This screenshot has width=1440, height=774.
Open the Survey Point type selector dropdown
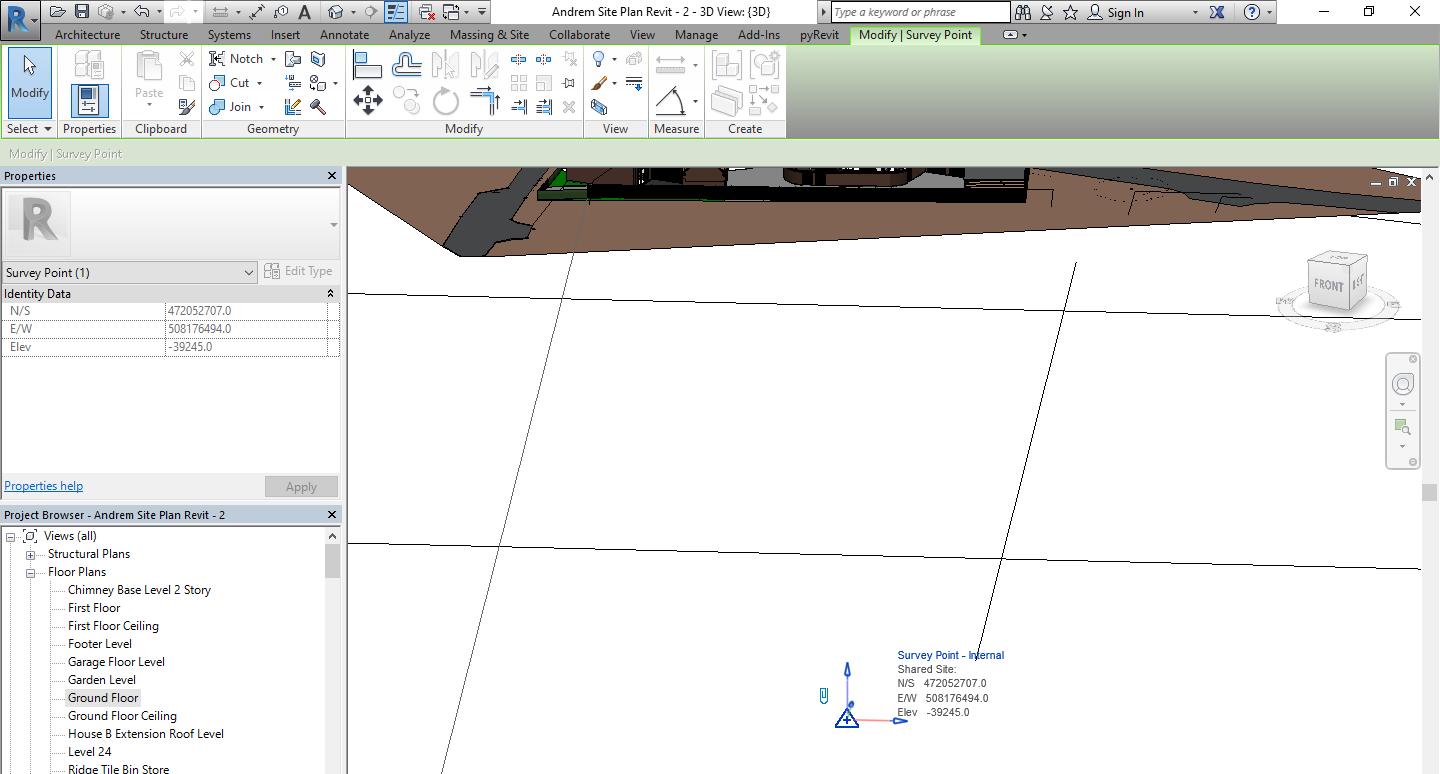(130, 273)
